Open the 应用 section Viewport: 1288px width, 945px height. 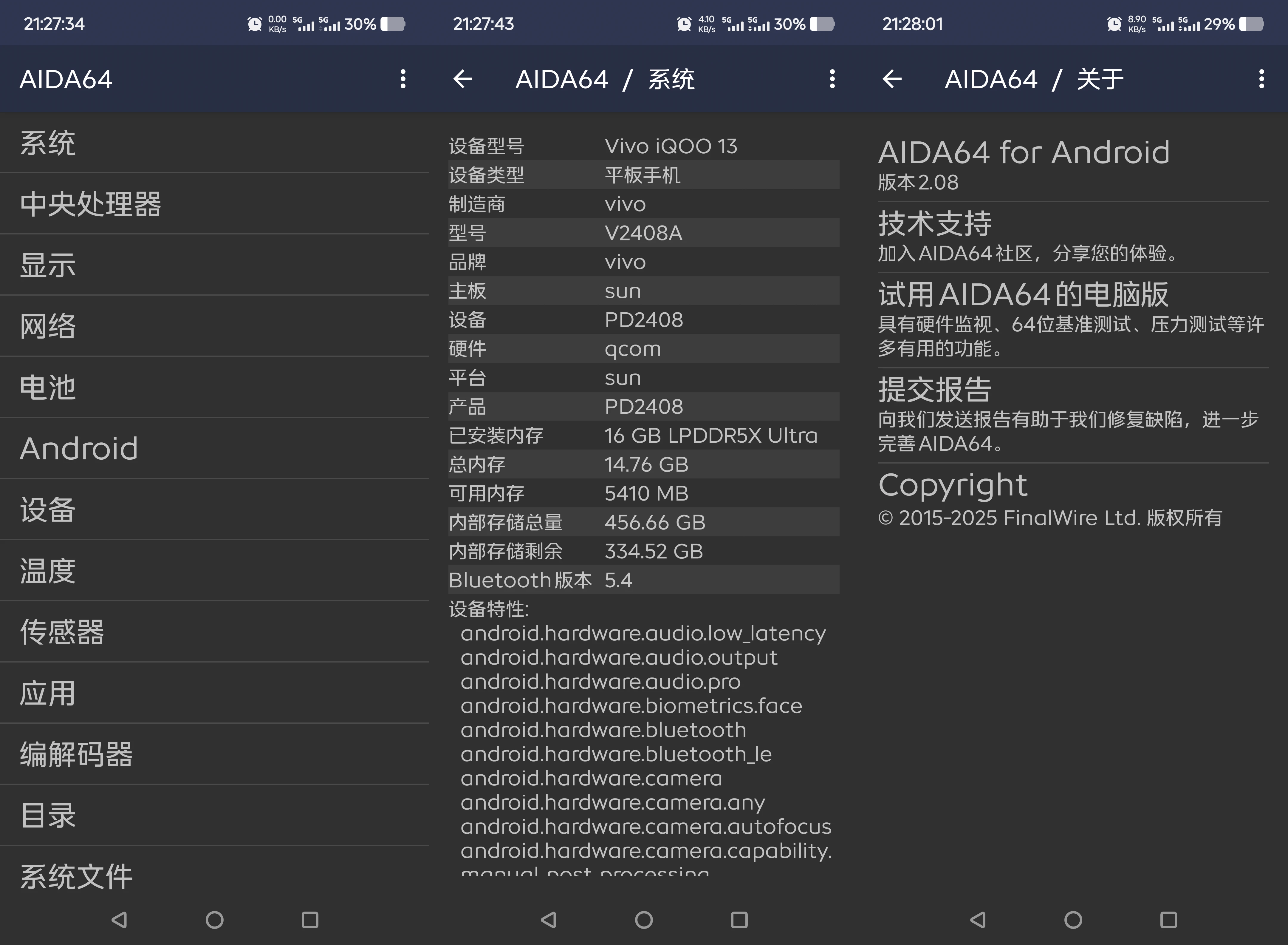214,693
